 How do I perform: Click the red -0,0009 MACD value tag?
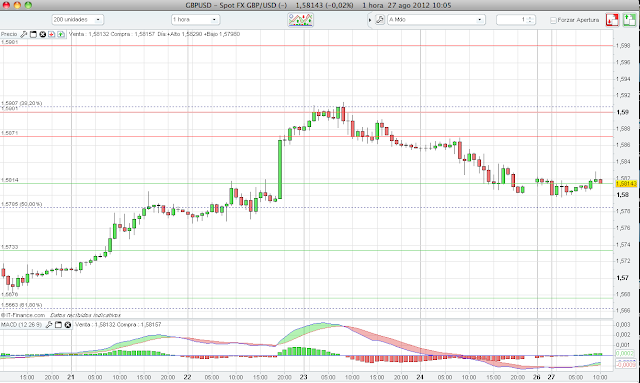[x=626, y=364]
